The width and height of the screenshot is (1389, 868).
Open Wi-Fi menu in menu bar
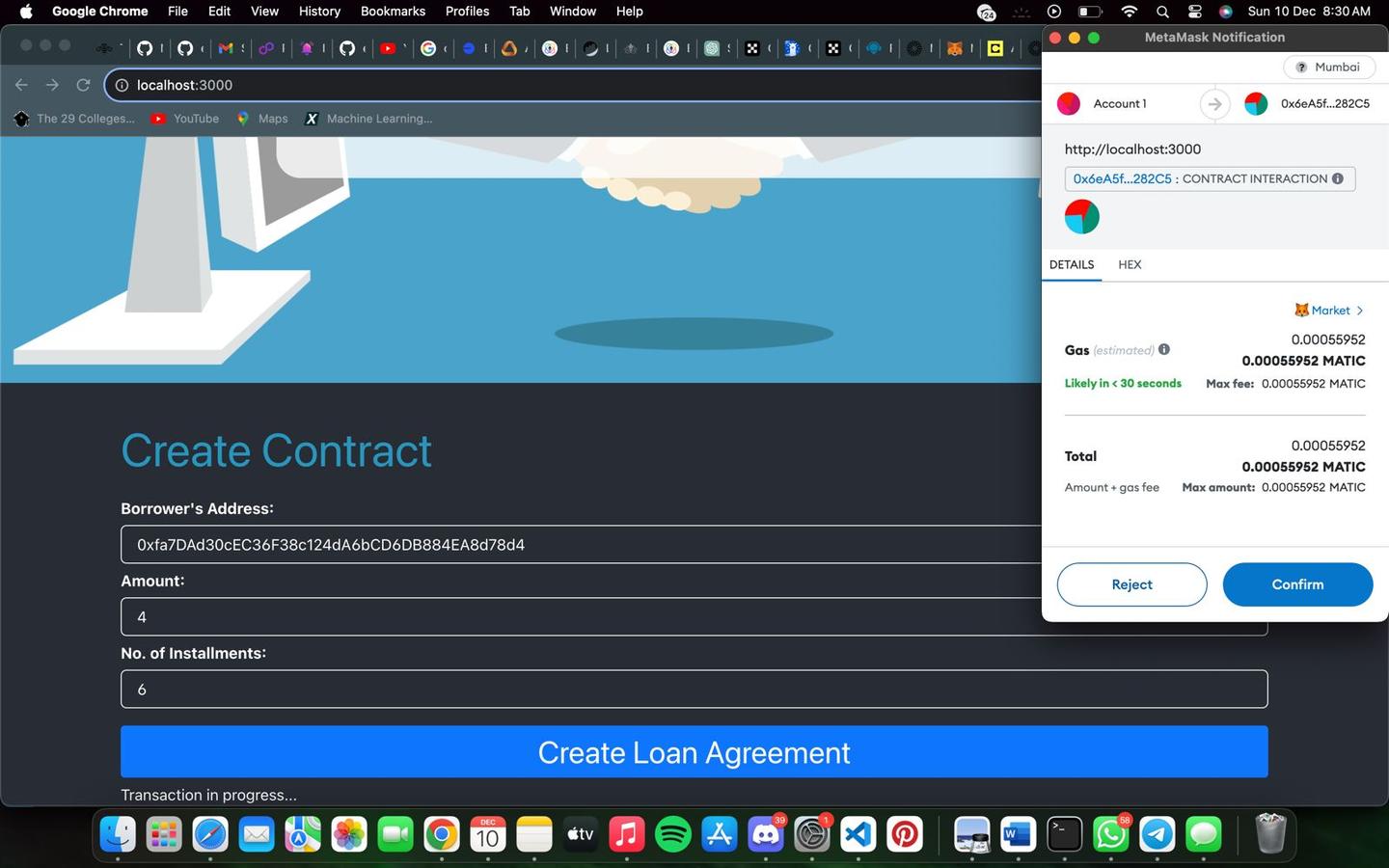pos(1130,12)
